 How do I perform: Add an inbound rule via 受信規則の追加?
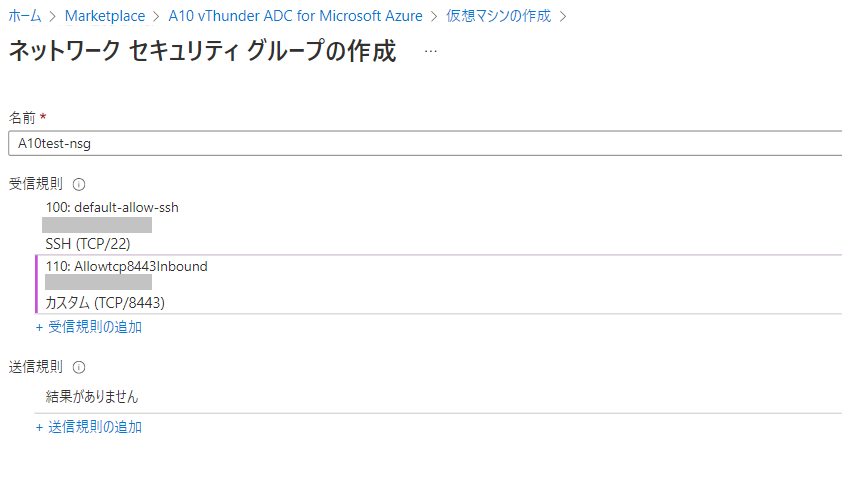pyautogui.click(x=95, y=327)
